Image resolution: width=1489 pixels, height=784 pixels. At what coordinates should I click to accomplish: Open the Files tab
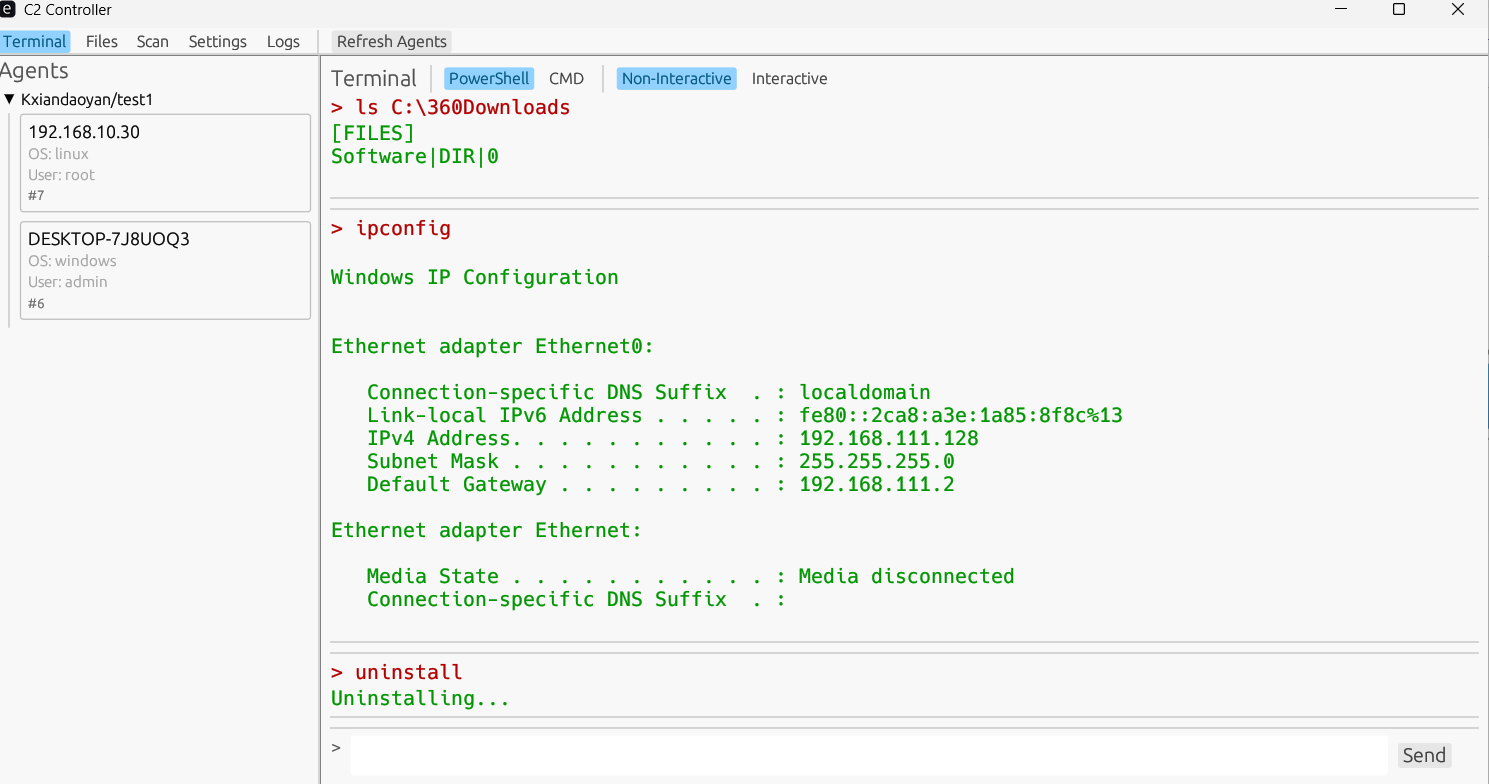101,42
